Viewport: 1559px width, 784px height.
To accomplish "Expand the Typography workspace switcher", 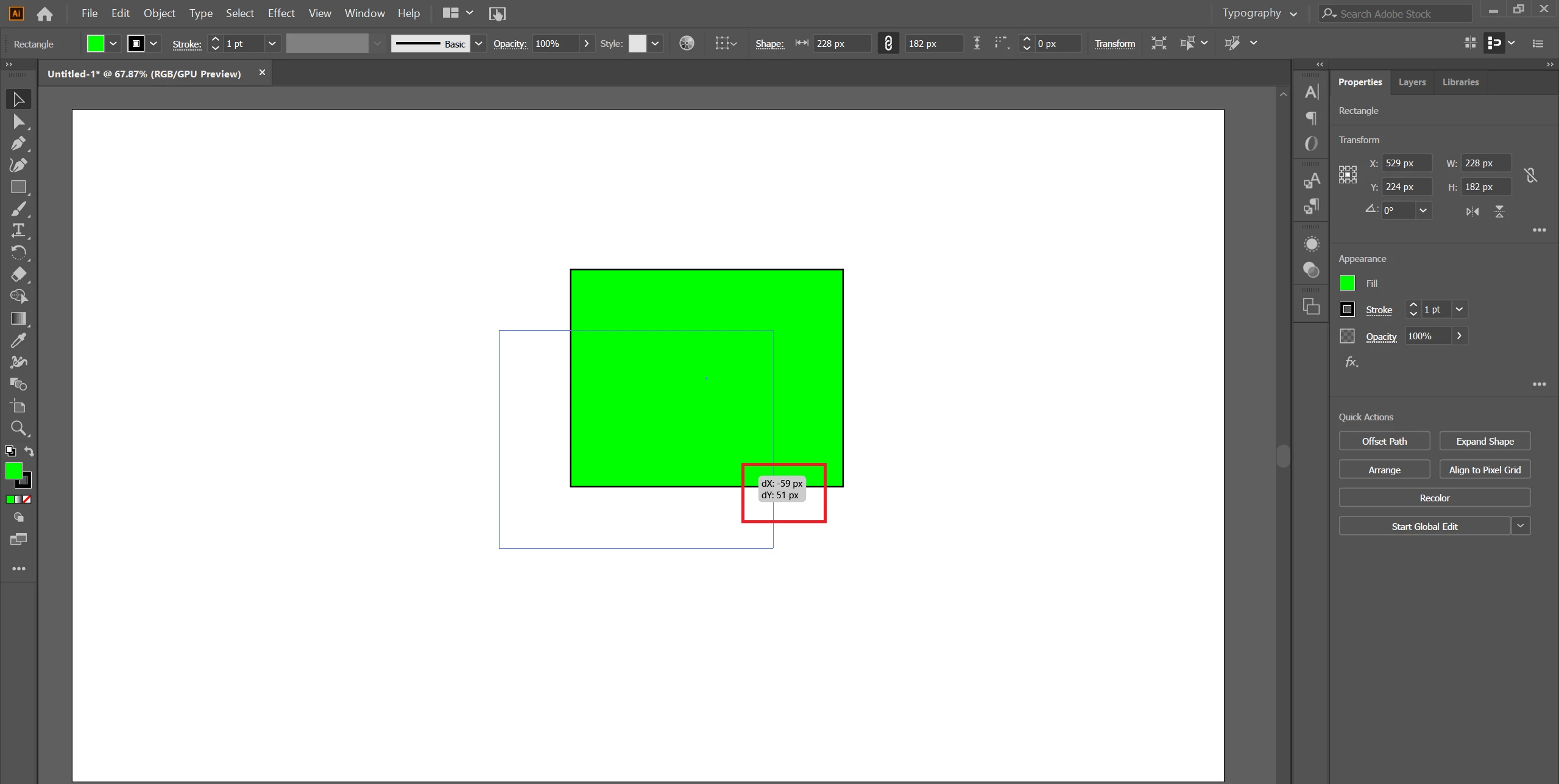I will [1293, 14].
